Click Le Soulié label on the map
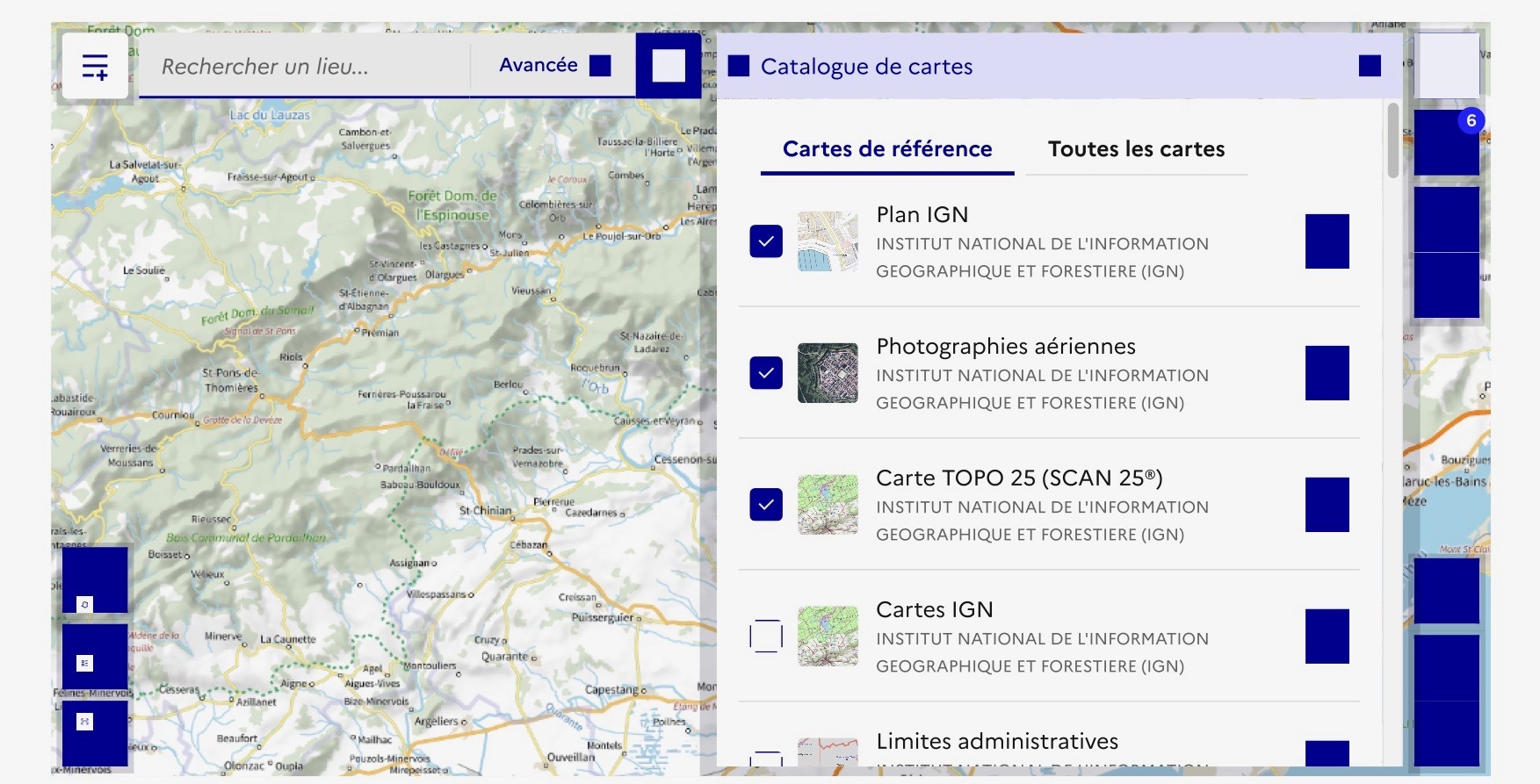Image resolution: width=1540 pixels, height=784 pixels. coord(143,270)
